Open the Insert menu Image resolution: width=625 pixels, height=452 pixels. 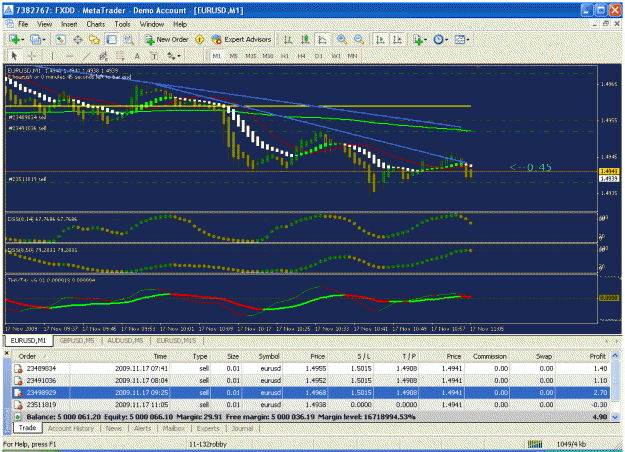pos(69,24)
